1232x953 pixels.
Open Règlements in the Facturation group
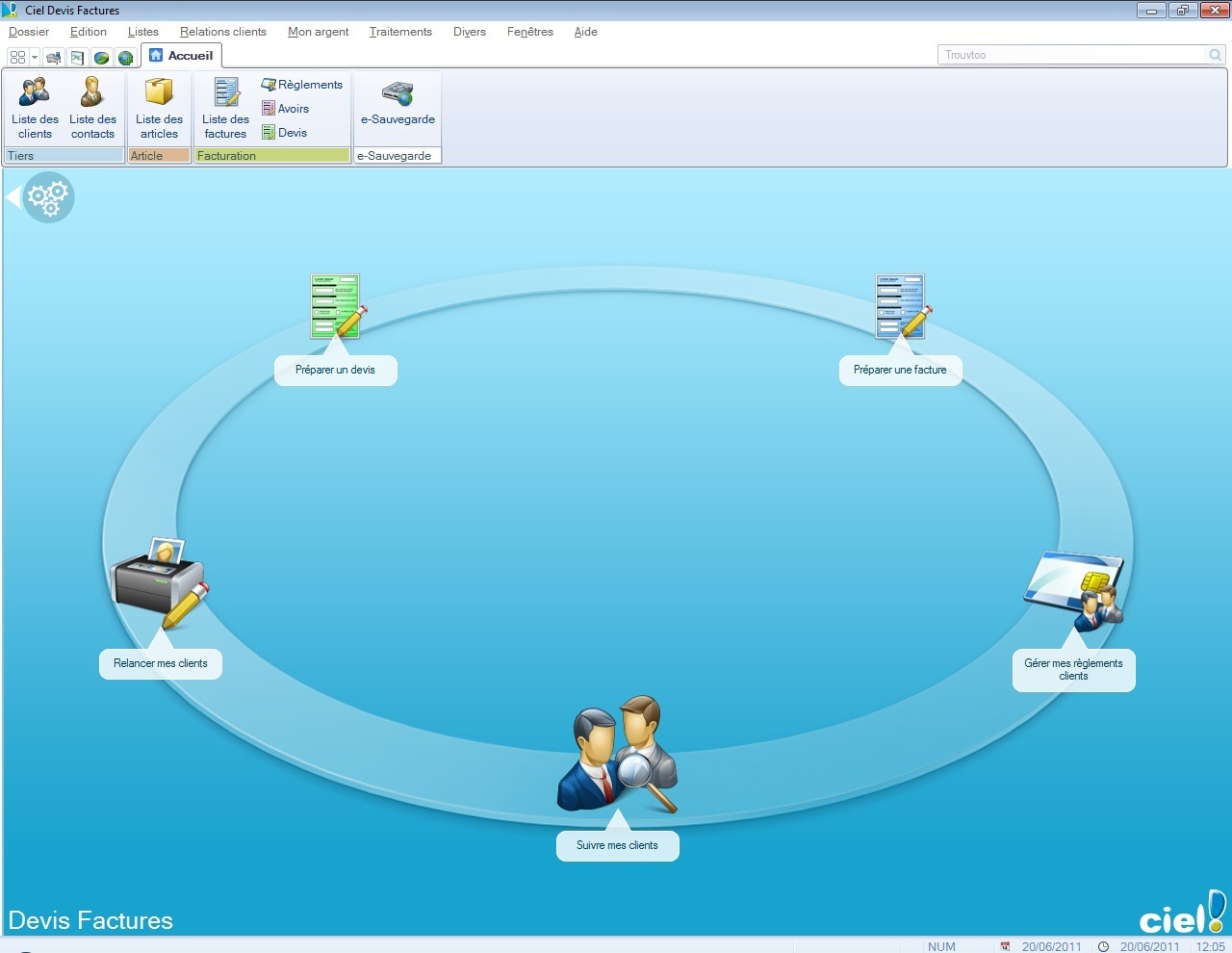coord(301,85)
